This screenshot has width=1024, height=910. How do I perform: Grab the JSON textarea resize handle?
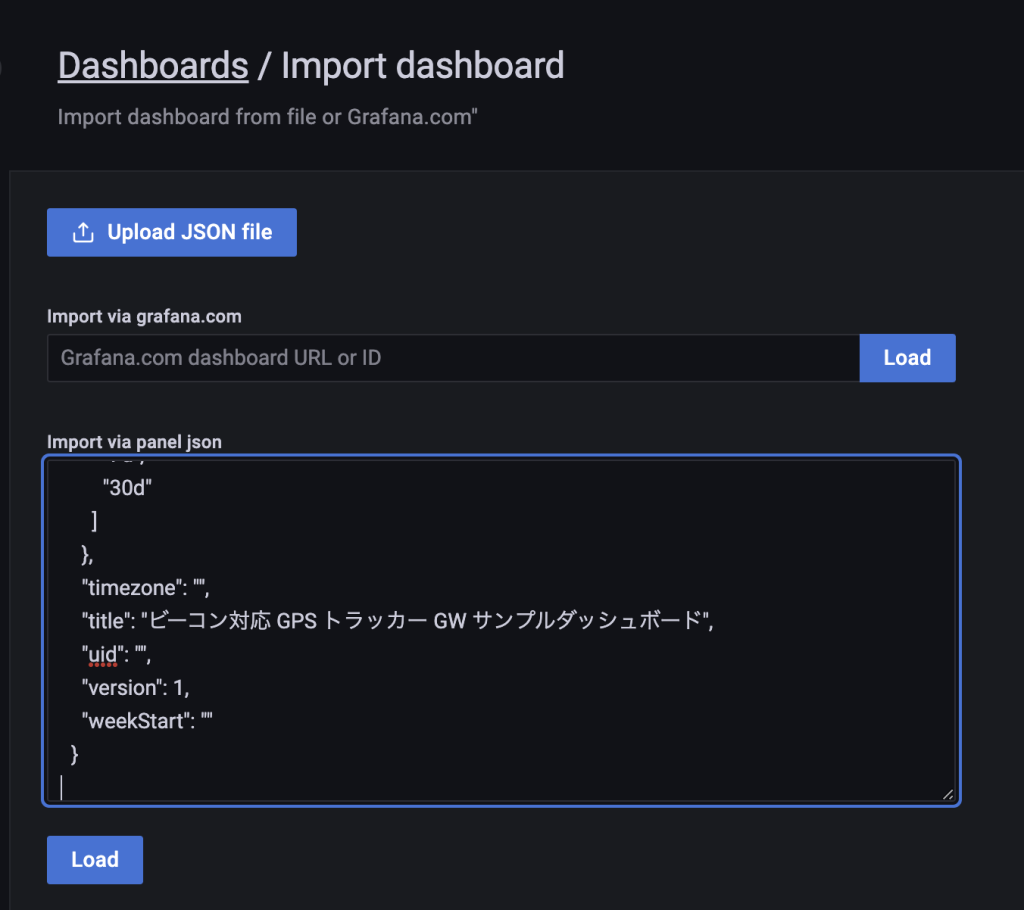[946, 793]
